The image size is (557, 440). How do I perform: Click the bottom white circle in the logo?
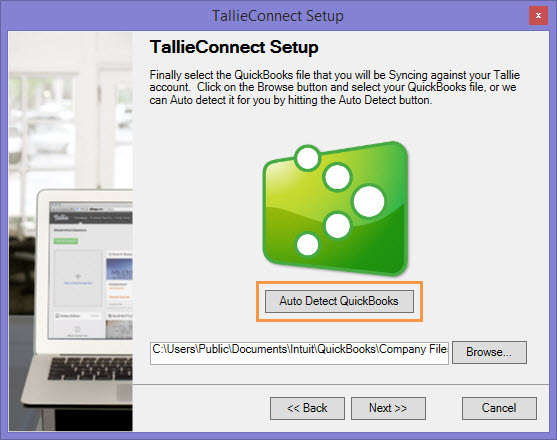tap(307, 245)
